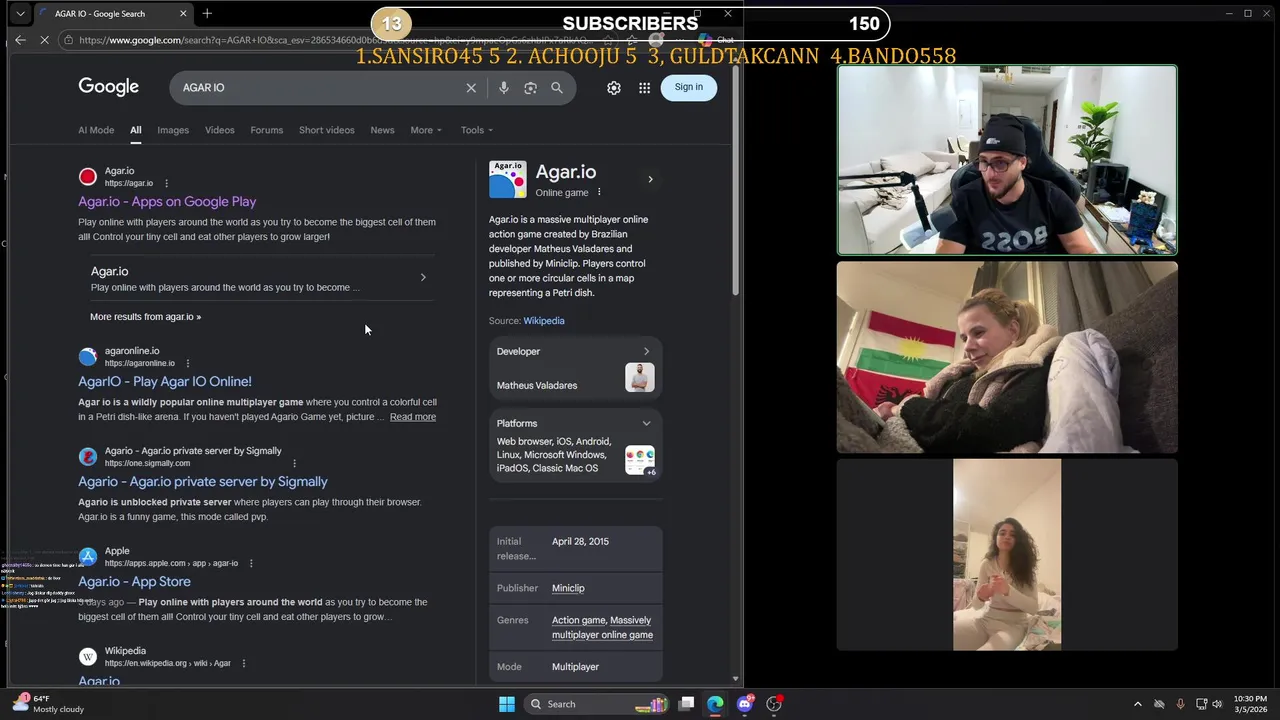
Task: Open a new browser tab
Action: [207, 13]
